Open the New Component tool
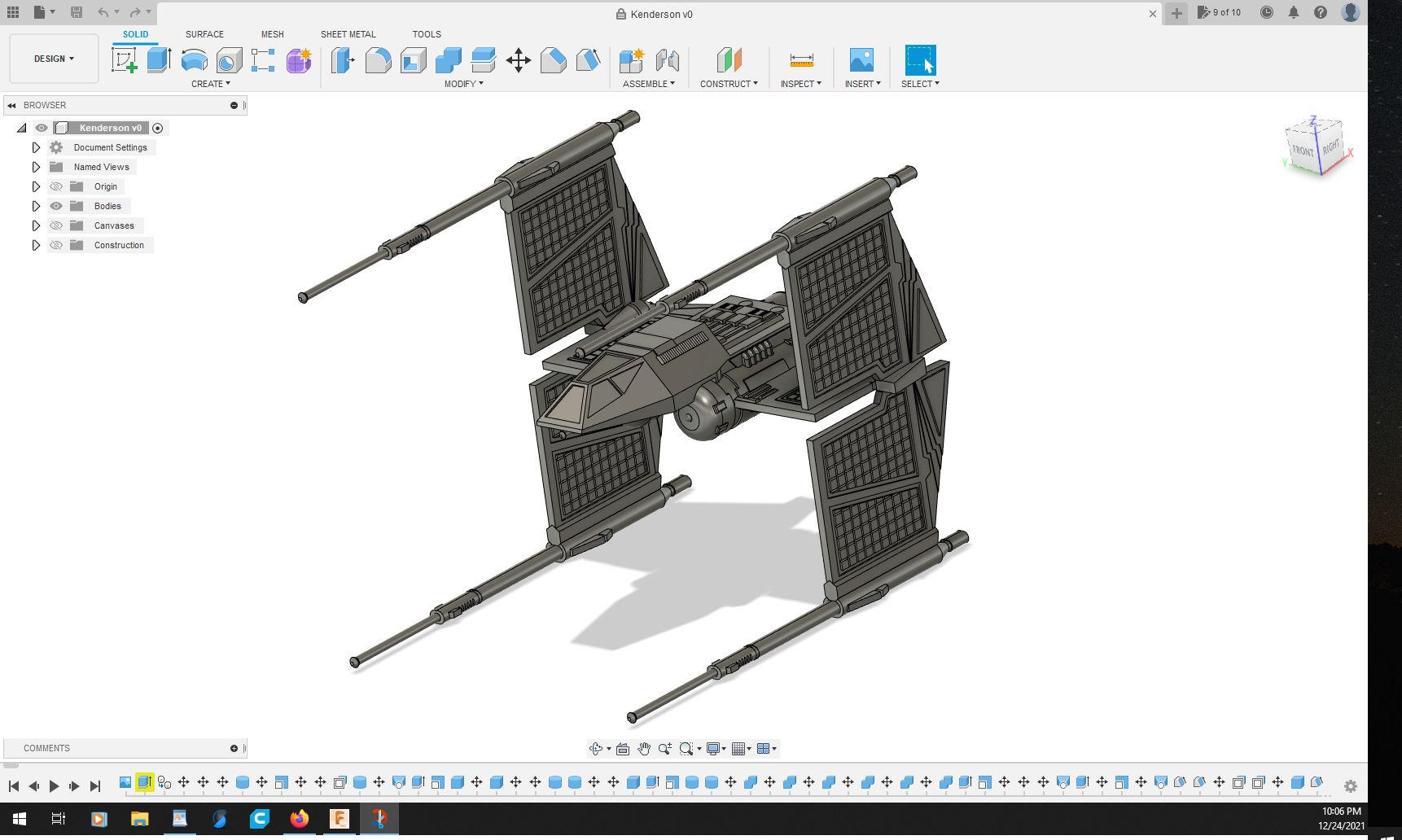 coord(631,60)
